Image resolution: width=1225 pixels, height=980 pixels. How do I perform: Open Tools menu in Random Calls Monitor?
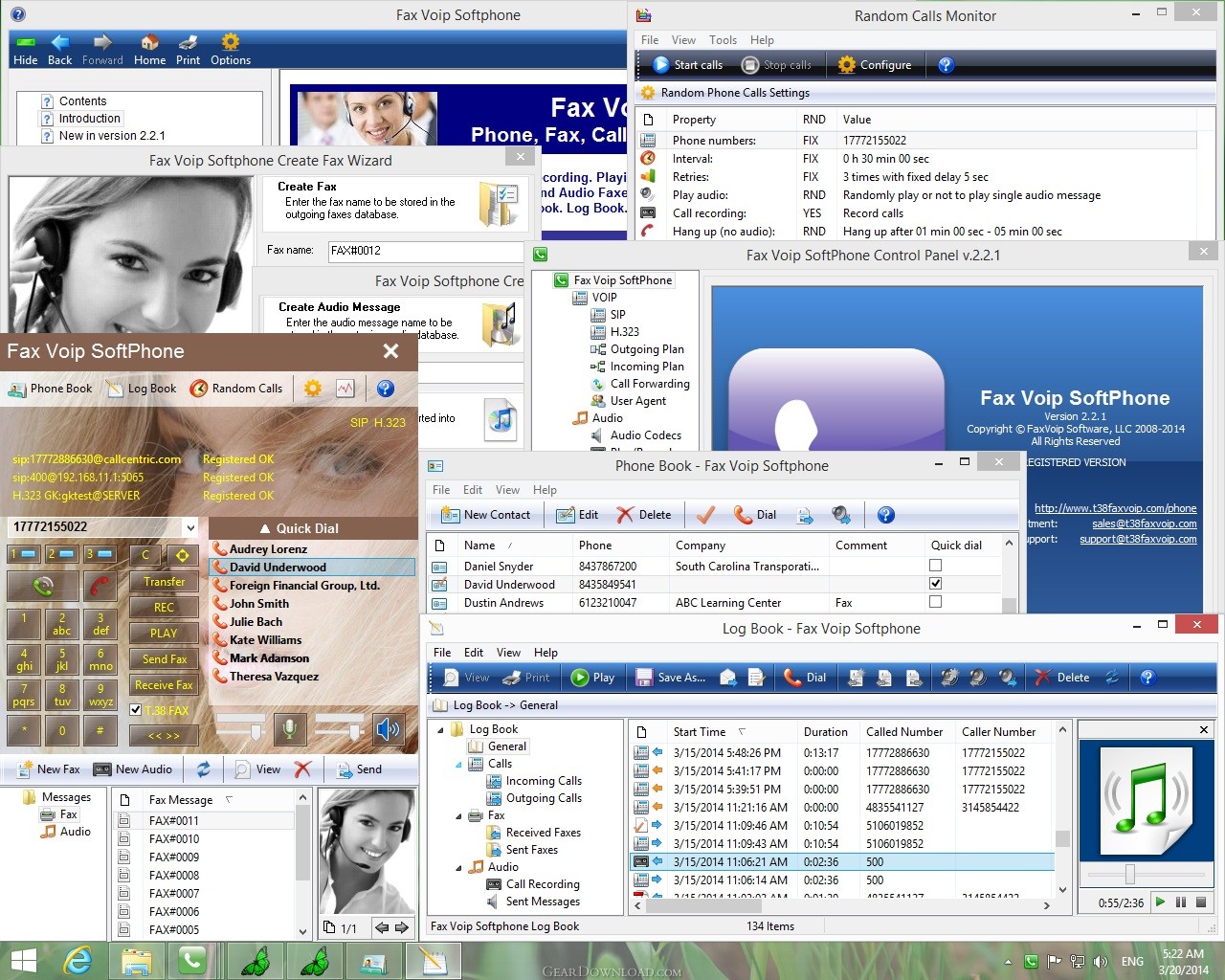pos(723,40)
